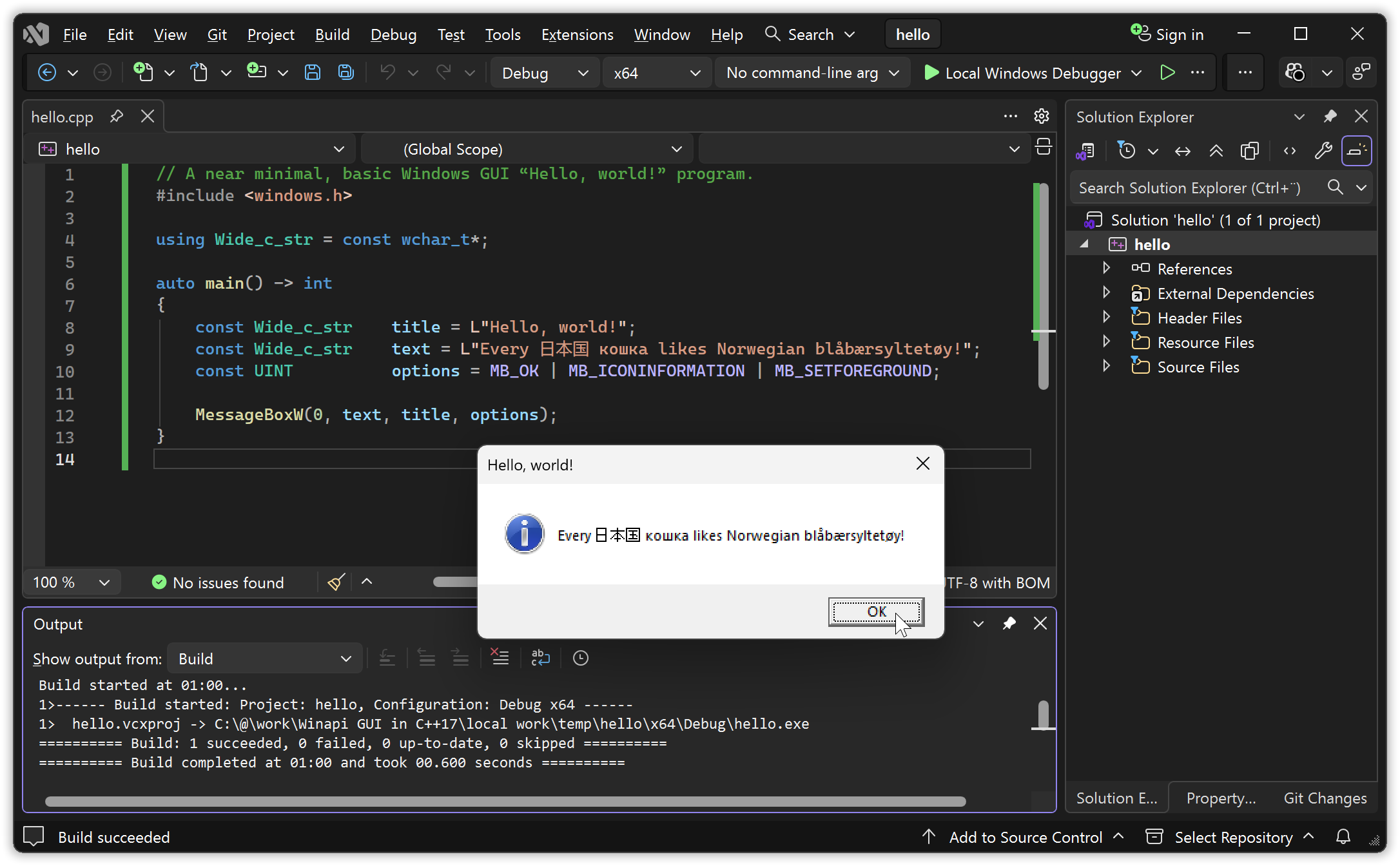Open the Build menu
Viewport: 1400px width, 866px height.
(332, 35)
